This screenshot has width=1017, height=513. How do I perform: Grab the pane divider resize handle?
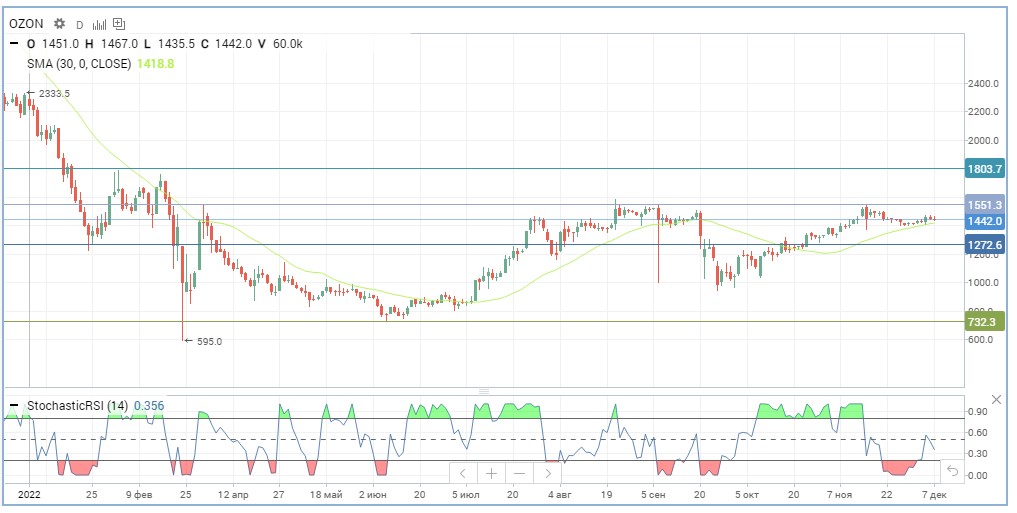pyautogui.click(x=484, y=391)
